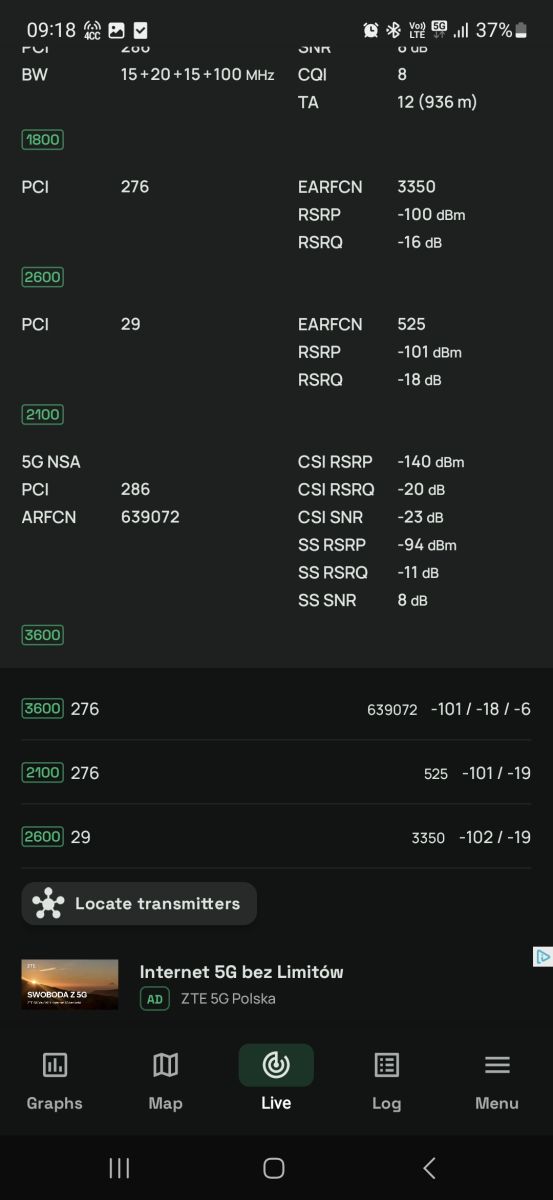Tap the green 1800 band badge
The image size is (553, 1200).
(x=42, y=140)
